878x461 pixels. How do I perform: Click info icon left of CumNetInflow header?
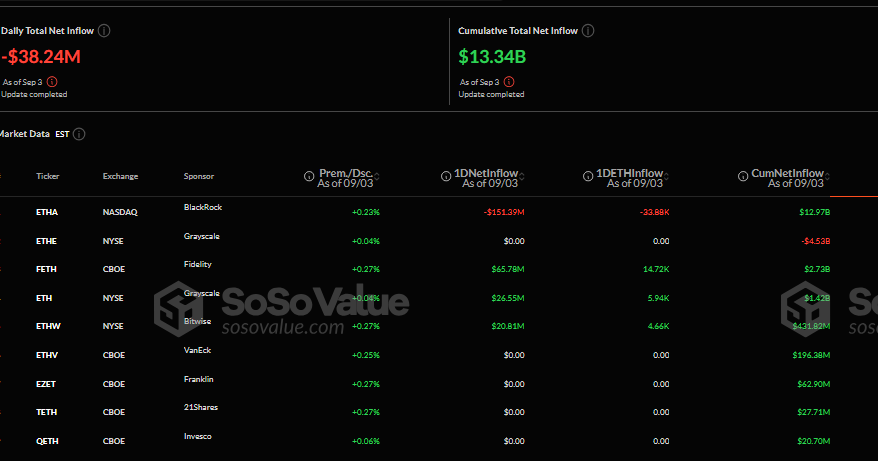tap(746, 176)
